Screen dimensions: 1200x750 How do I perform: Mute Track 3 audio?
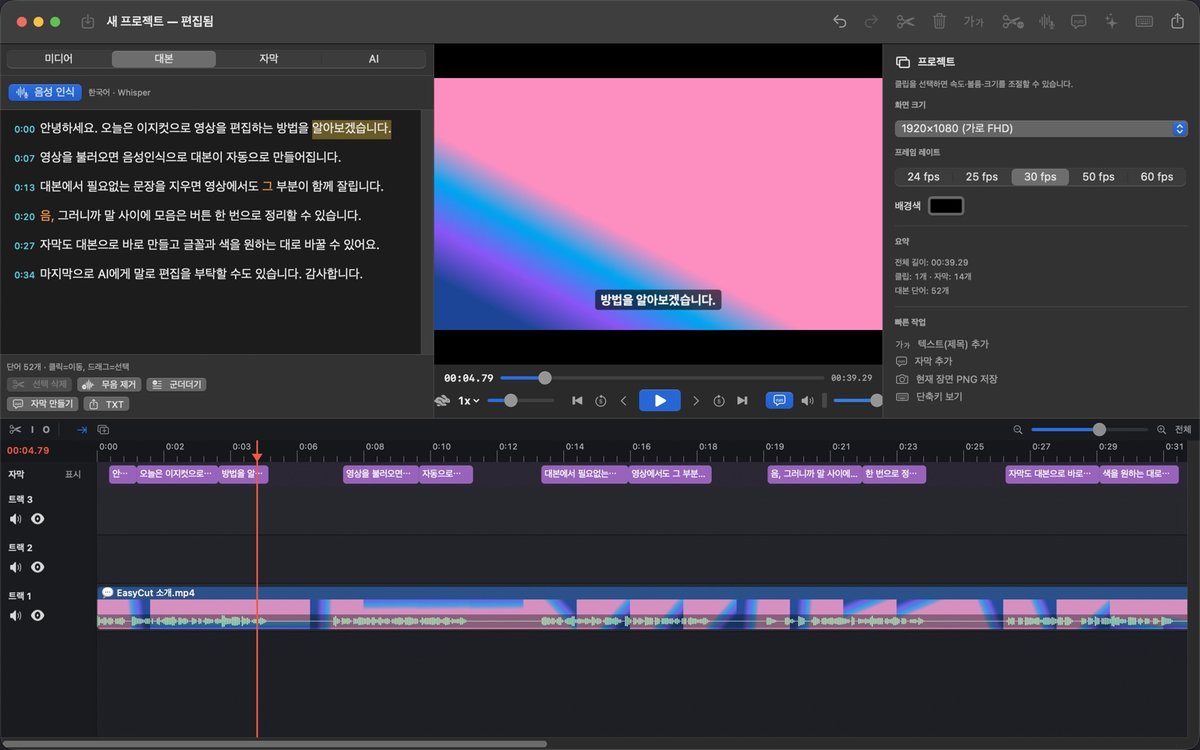15,519
